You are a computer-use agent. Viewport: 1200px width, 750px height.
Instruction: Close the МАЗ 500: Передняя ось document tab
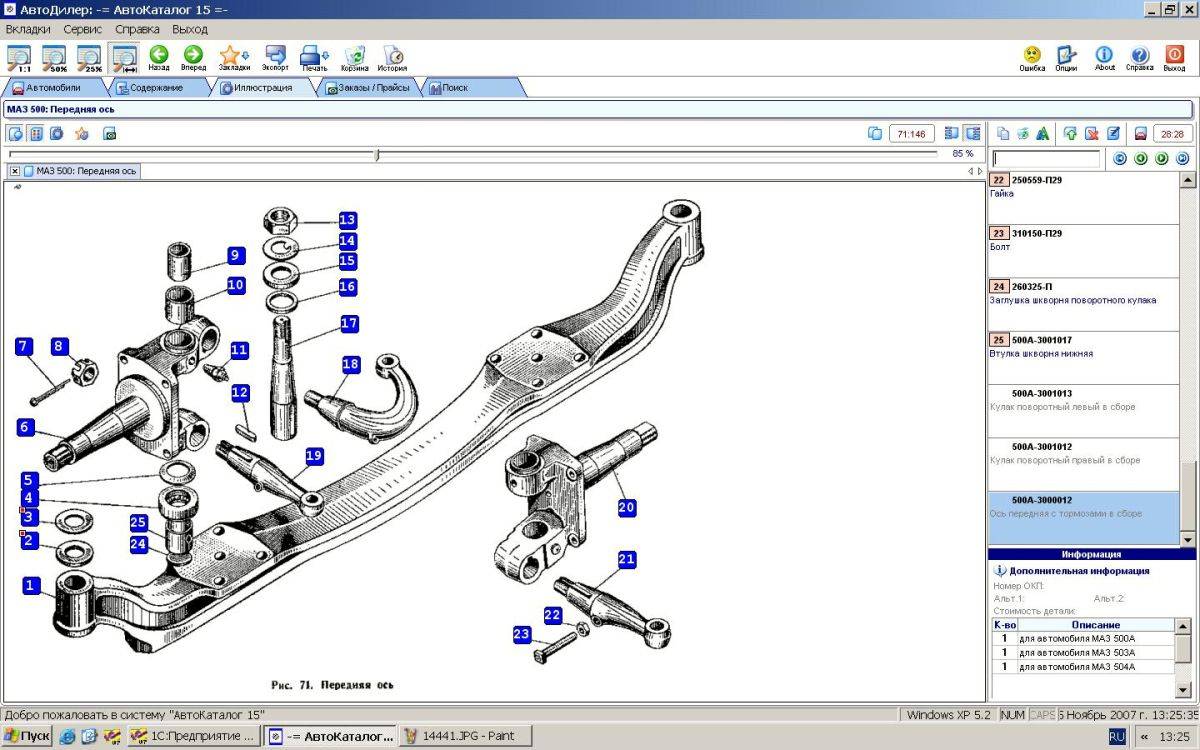point(15,171)
